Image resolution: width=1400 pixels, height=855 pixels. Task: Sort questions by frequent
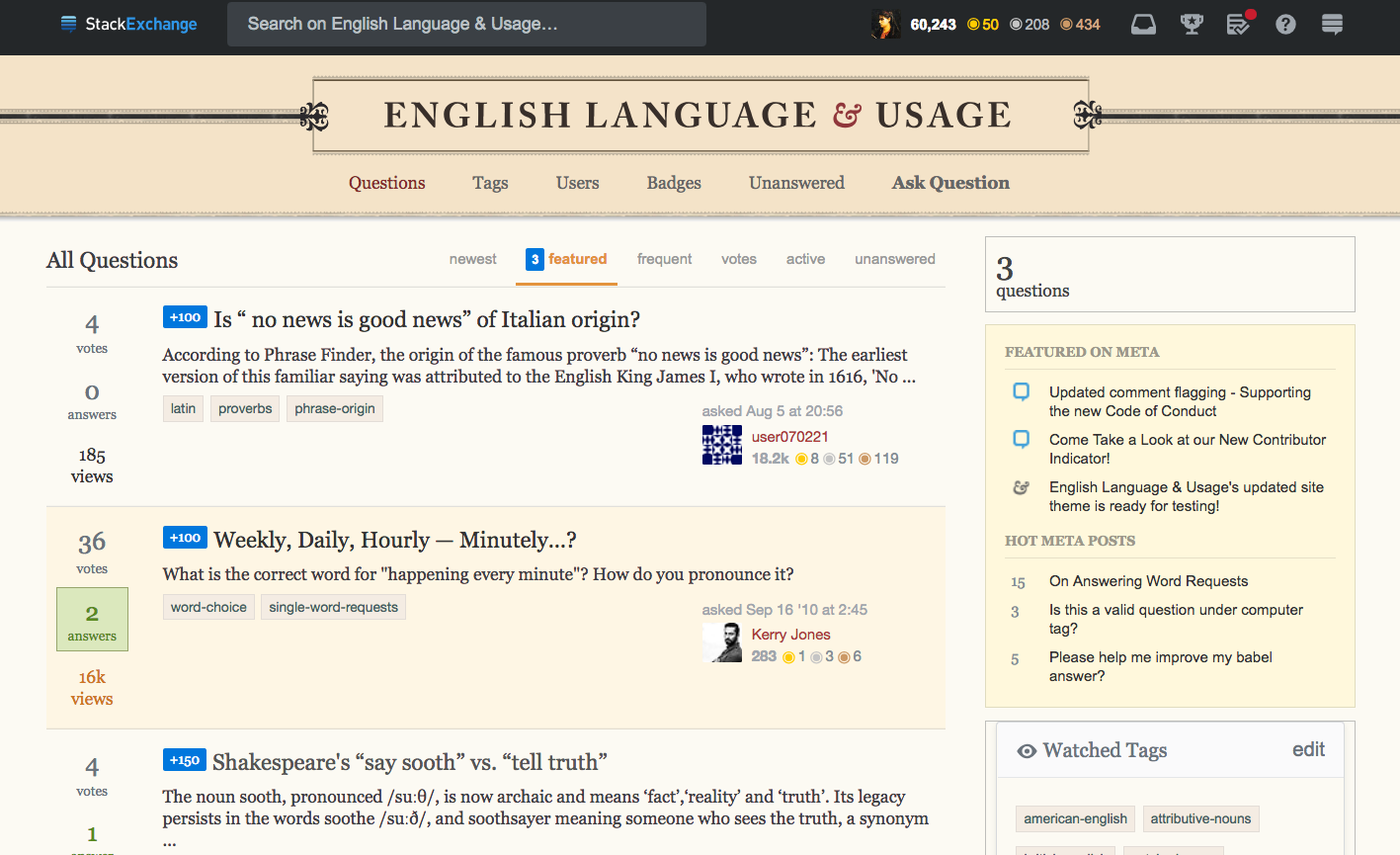665,259
